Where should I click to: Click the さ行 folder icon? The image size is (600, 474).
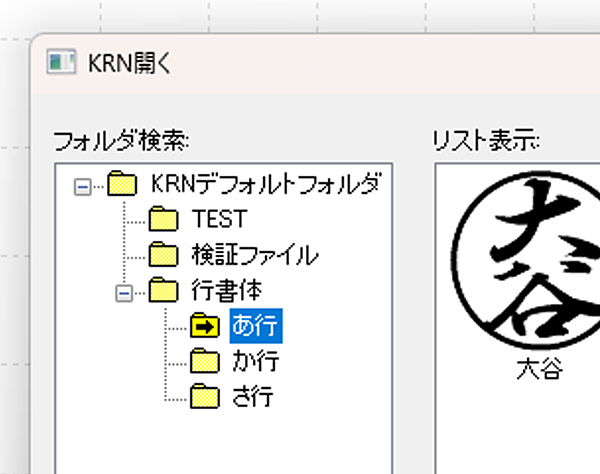205,396
